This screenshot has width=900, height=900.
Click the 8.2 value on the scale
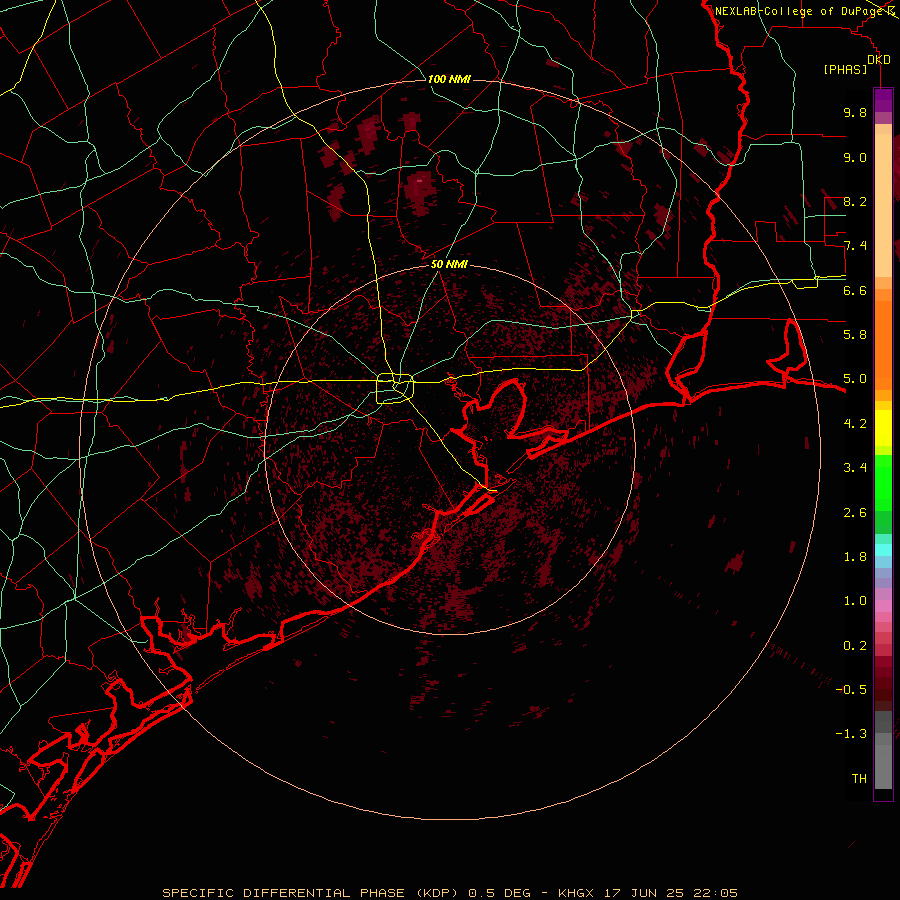[x=855, y=202]
